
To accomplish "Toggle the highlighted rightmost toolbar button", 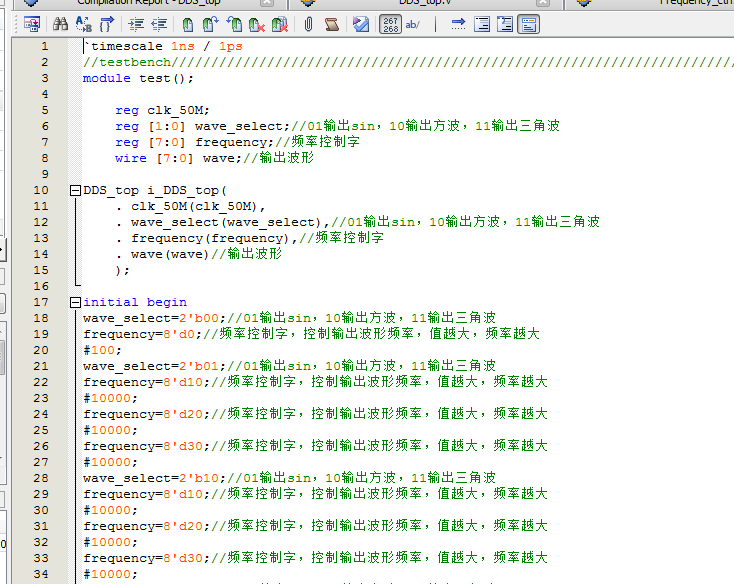I will coord(528,24).
